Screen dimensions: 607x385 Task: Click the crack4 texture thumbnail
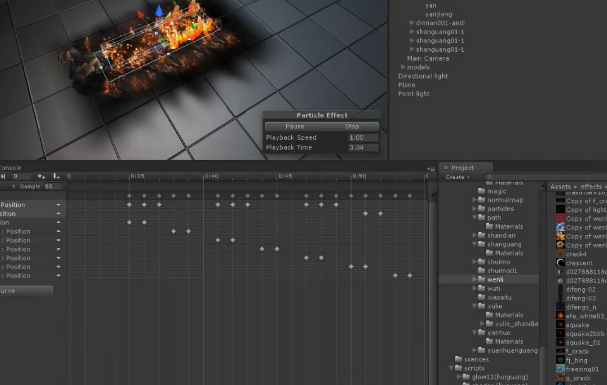point(561,254)
